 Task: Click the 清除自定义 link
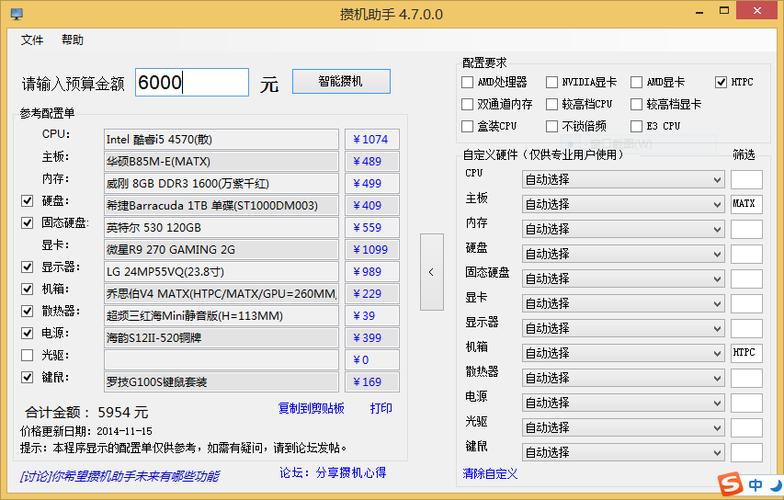[490, 472]
